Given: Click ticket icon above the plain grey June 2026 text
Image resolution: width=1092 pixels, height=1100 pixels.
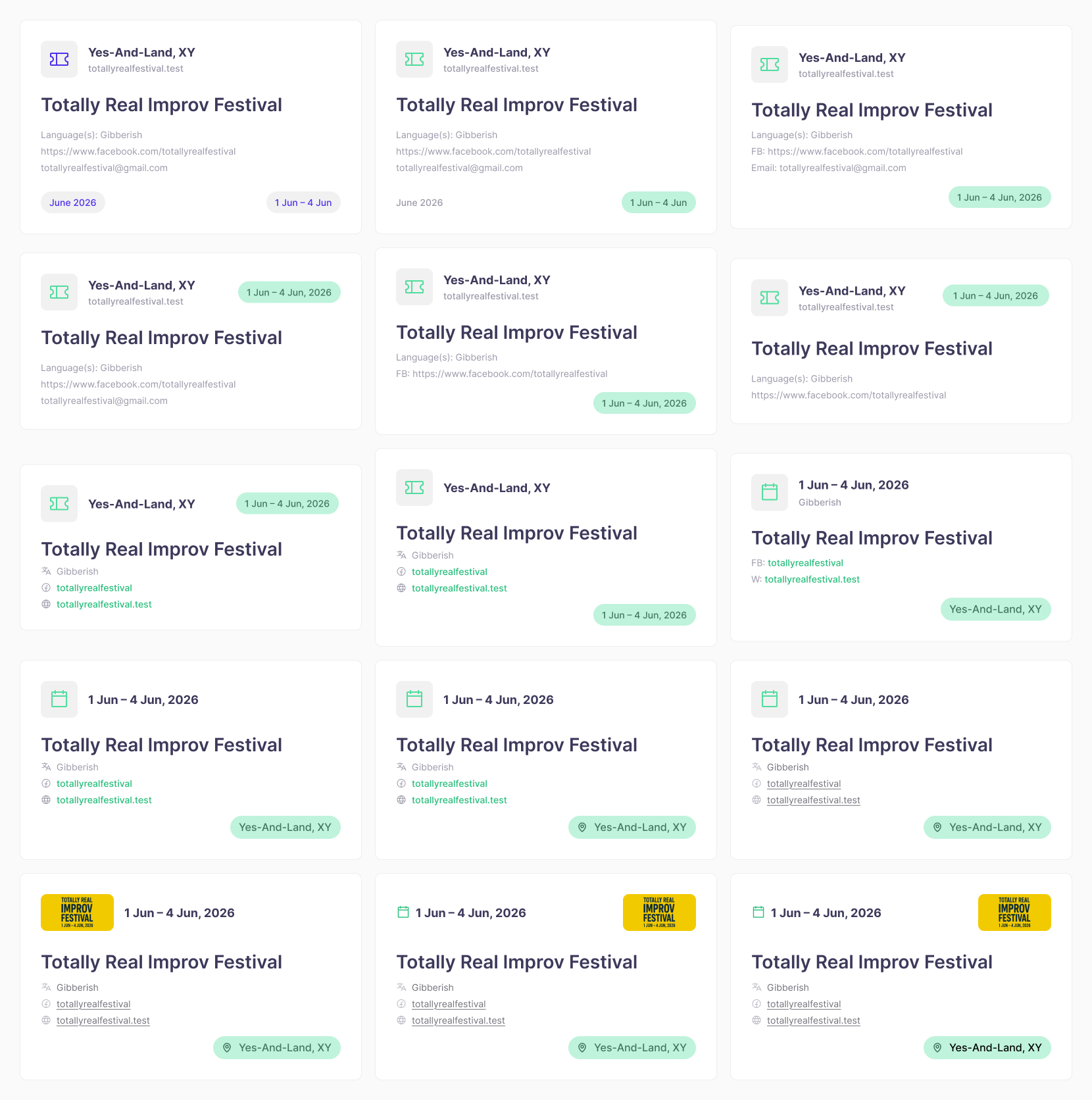Looking at the screenshot, I should pyautogui.click(x=414, y=59).
